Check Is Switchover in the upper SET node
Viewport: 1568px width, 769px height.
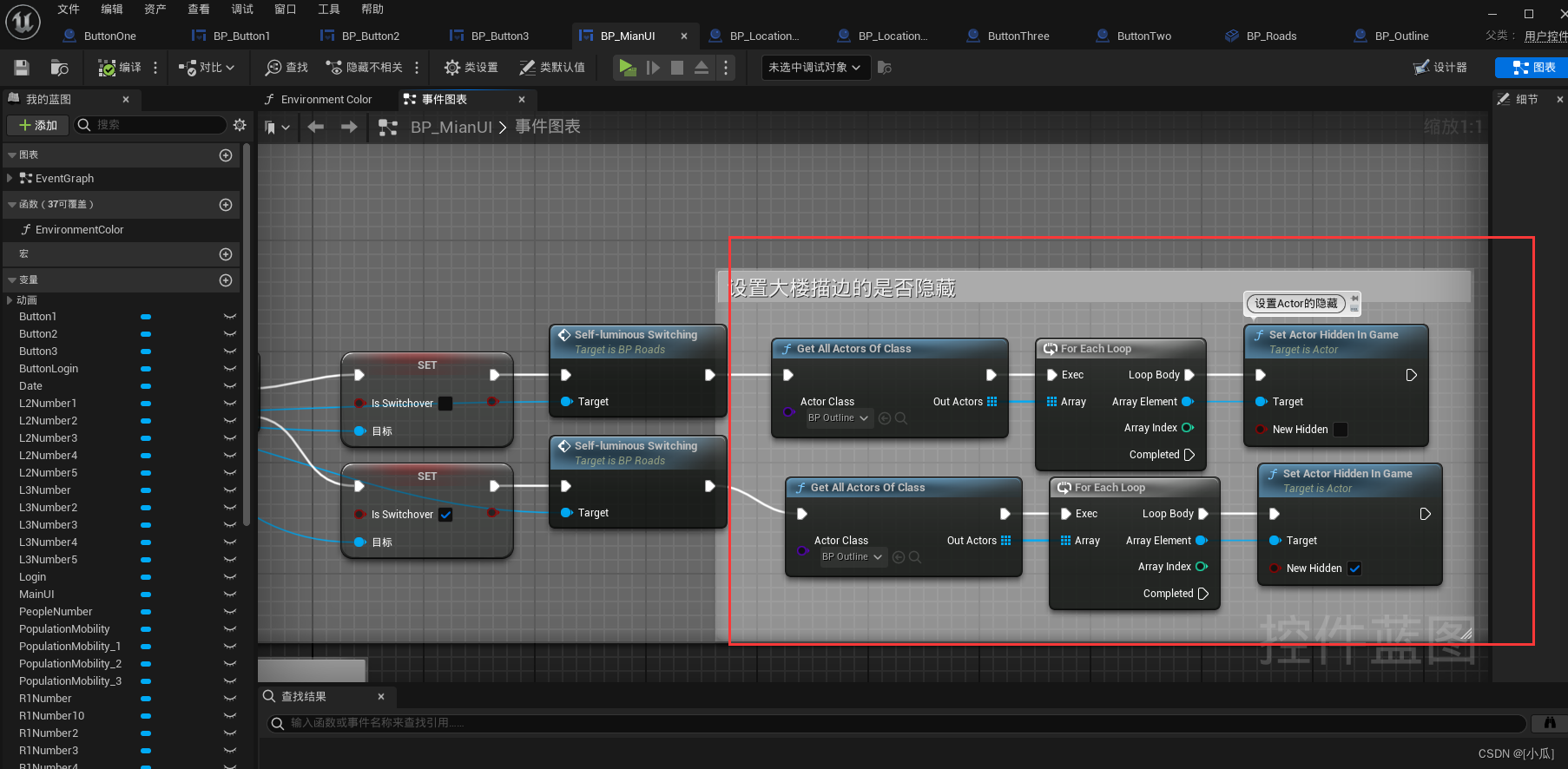445,404
